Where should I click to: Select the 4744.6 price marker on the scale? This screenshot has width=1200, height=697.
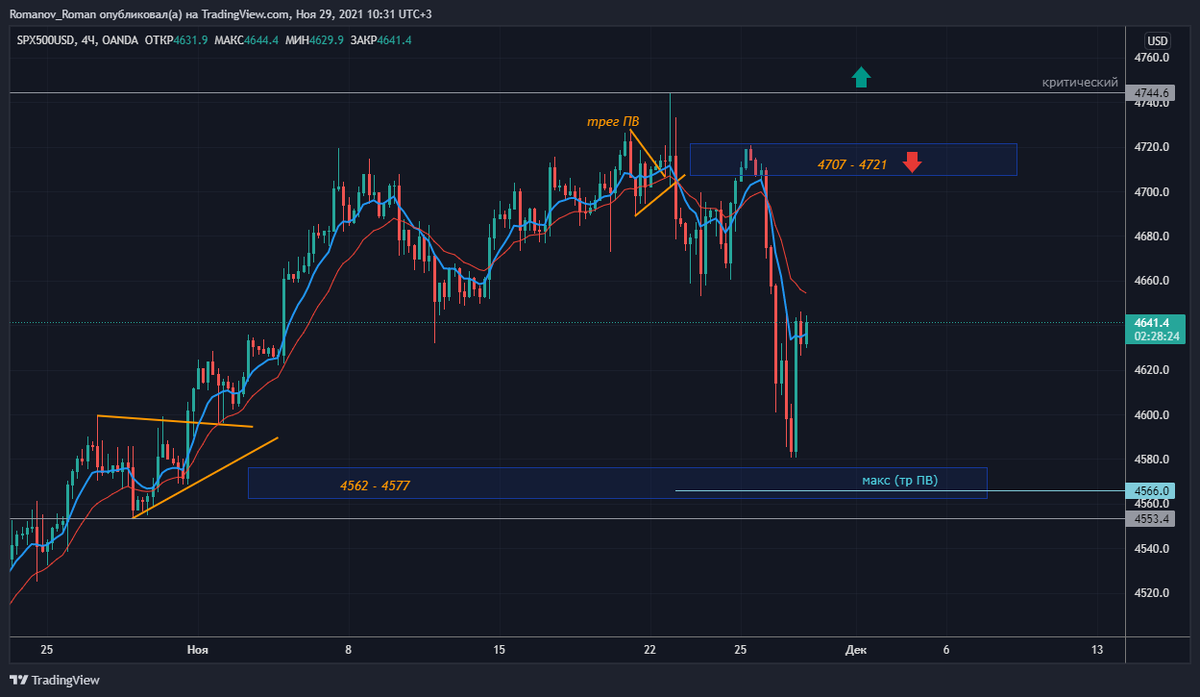coord(1152,91)
